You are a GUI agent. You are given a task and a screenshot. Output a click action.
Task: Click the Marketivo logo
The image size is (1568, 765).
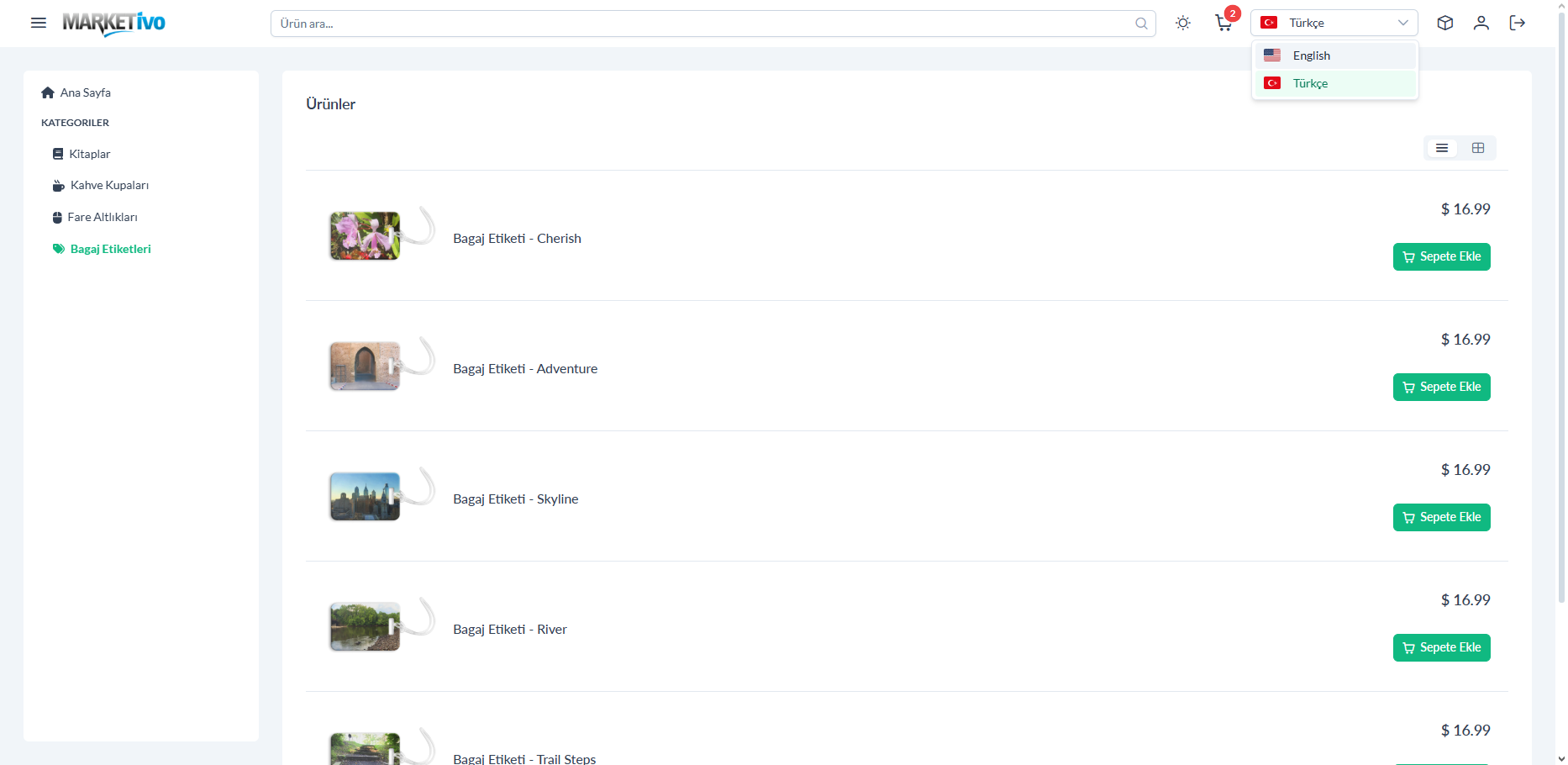coord(113,23)
